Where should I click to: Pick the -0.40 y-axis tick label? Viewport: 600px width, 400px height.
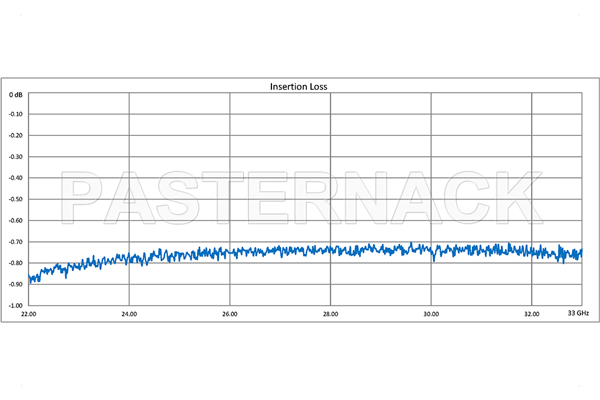pyautogui.click(x=16, y=178)
